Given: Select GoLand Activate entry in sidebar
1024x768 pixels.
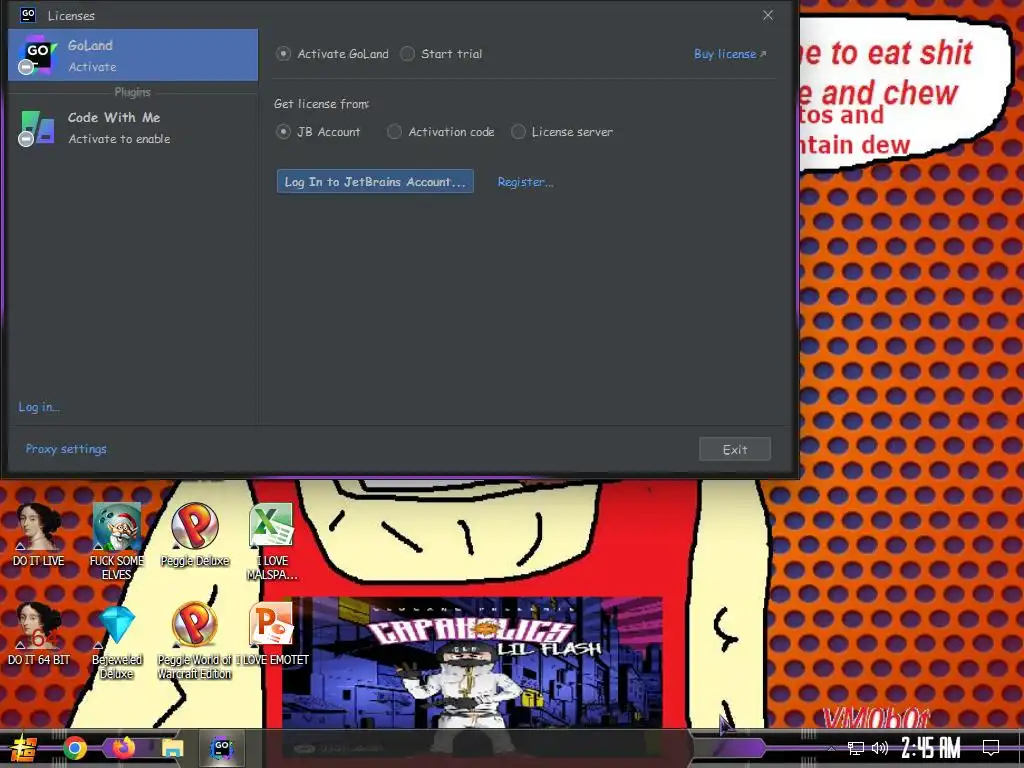Looking at the screenshot, I should click(x=133, y=55).
